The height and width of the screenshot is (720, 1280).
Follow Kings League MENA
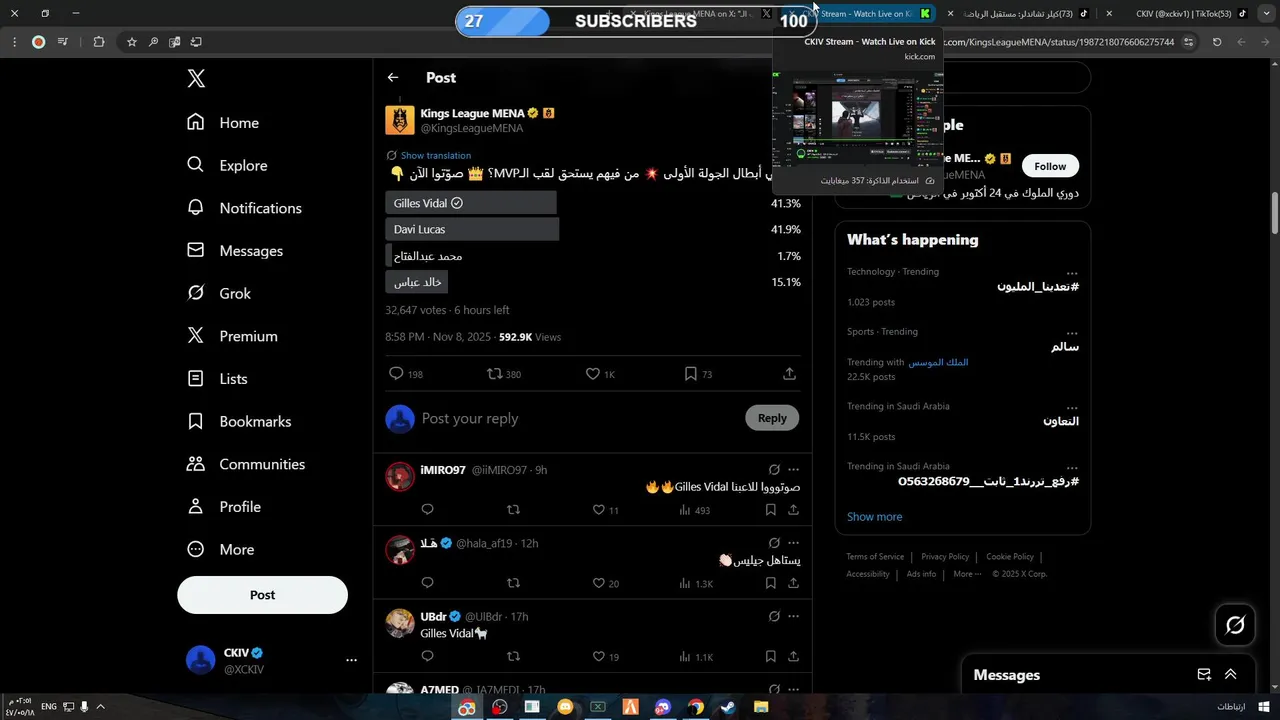point(1050,166)
